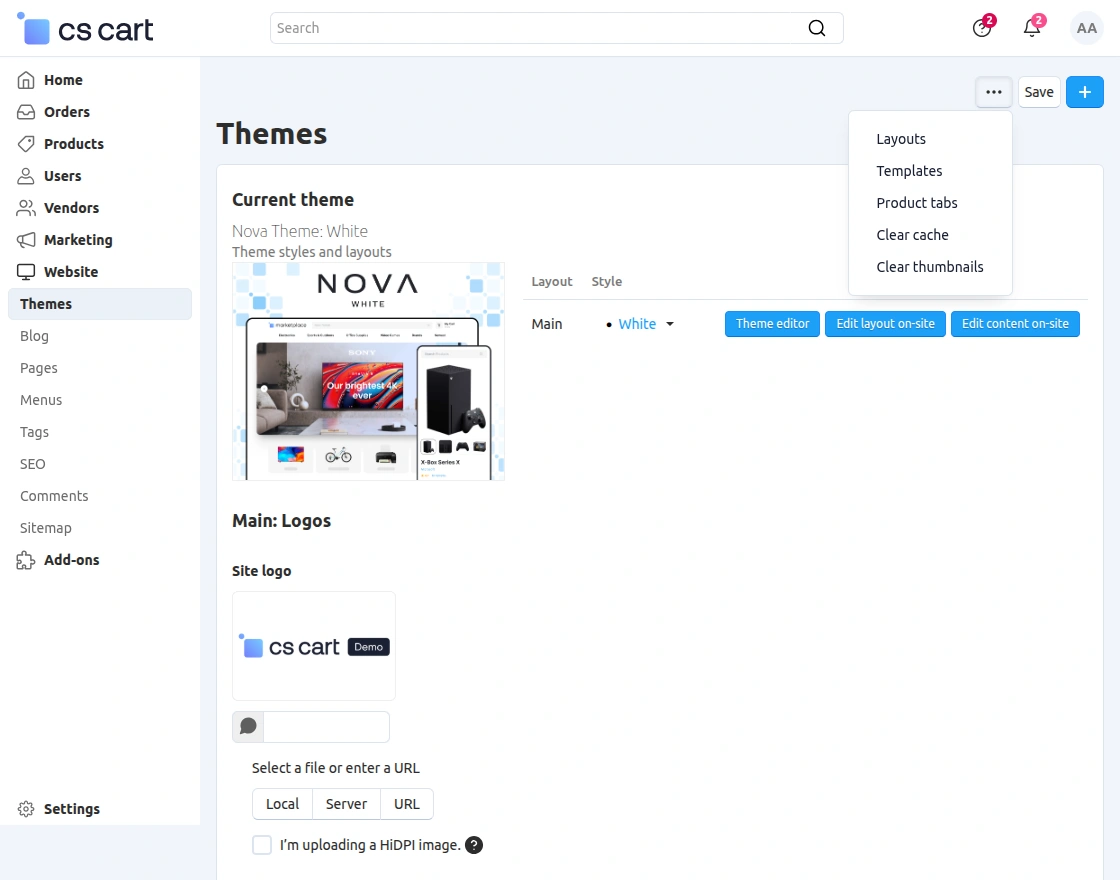Save the theme settings
The image size is (1120, 880).
(x=1038, y=91)
